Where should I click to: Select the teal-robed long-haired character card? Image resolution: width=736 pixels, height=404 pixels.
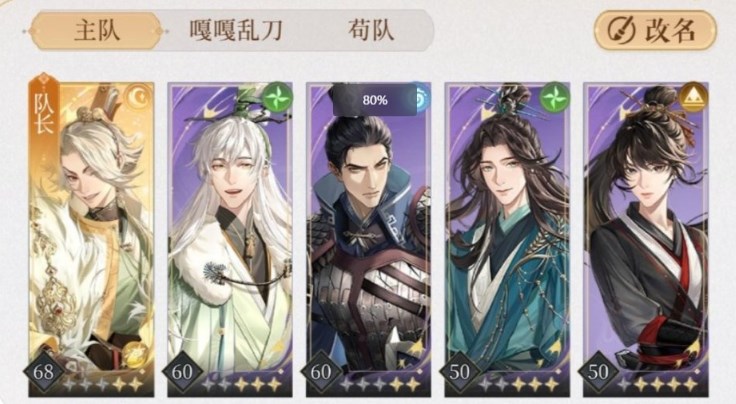507,239
